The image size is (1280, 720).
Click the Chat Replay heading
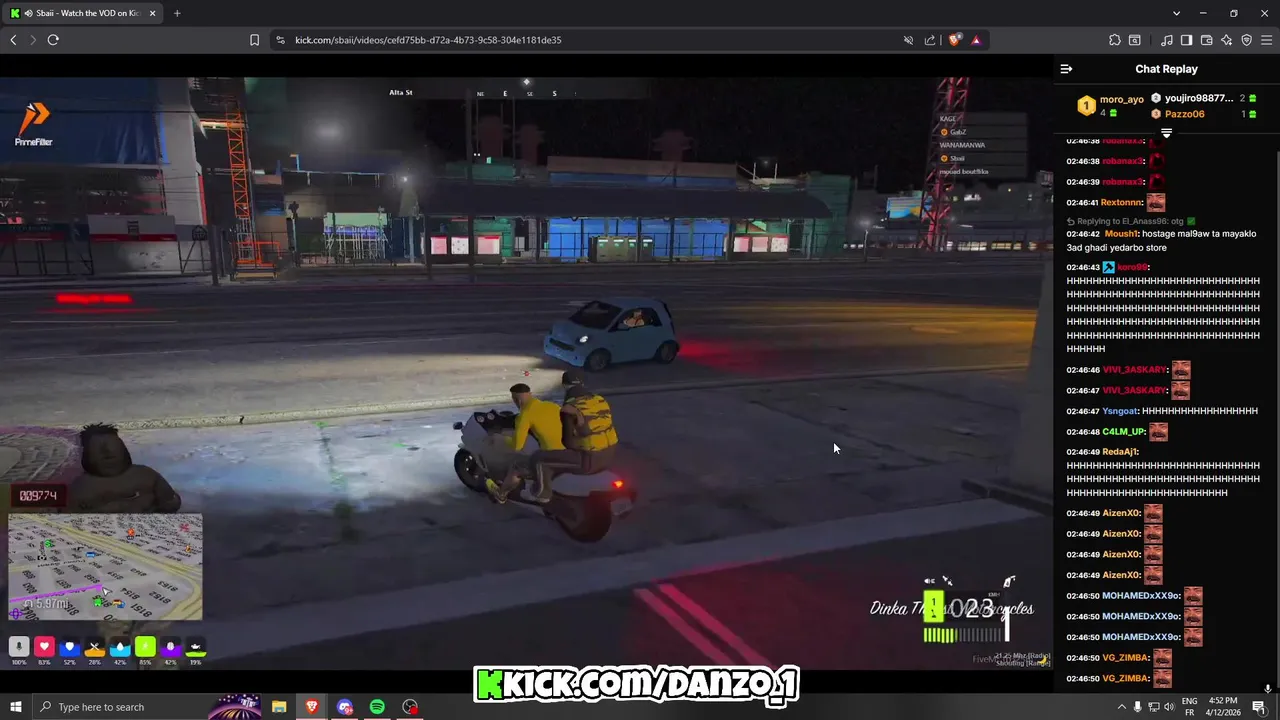[x=1166, y=69]
